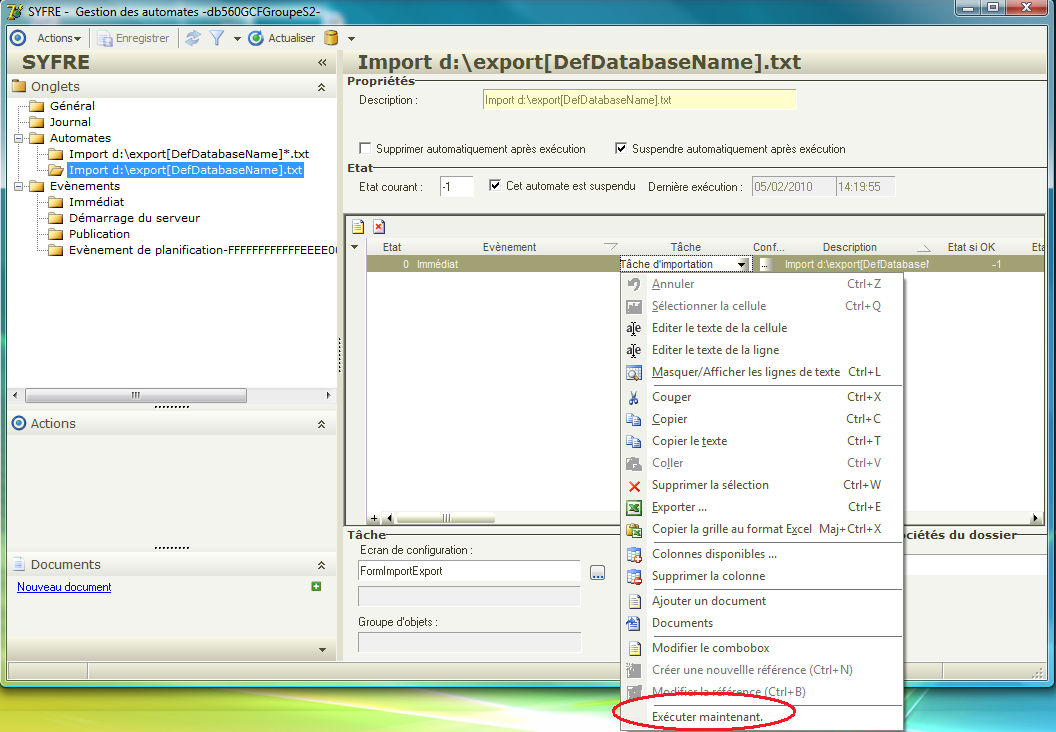Screen dimensions: 1056x732
Task: Select the Immédiat event folder
Action: 96,202
